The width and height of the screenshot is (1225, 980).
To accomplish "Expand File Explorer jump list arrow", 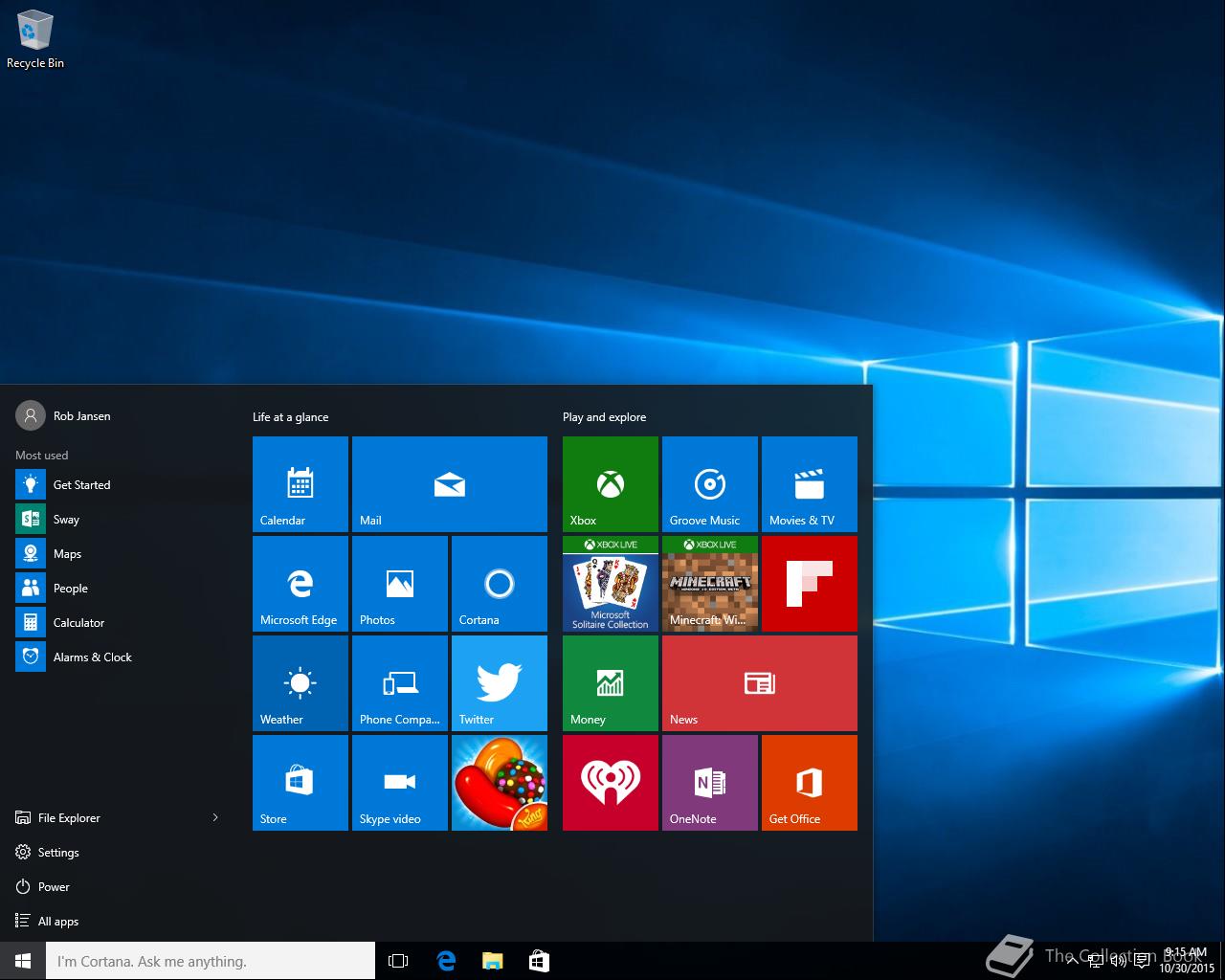I will [x=215, y=817].
